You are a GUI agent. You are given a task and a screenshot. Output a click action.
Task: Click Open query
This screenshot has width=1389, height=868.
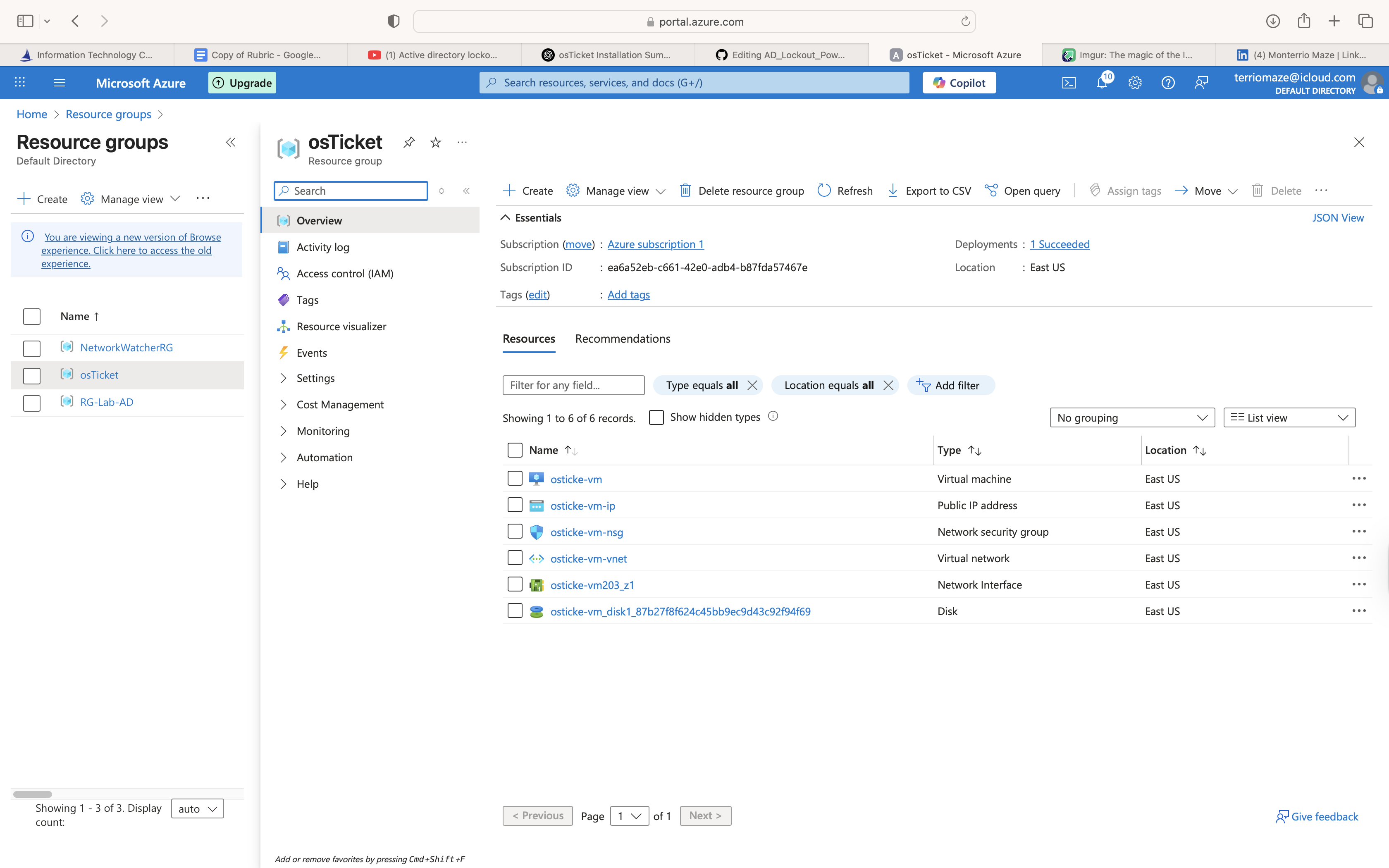tap(1022, 191)
